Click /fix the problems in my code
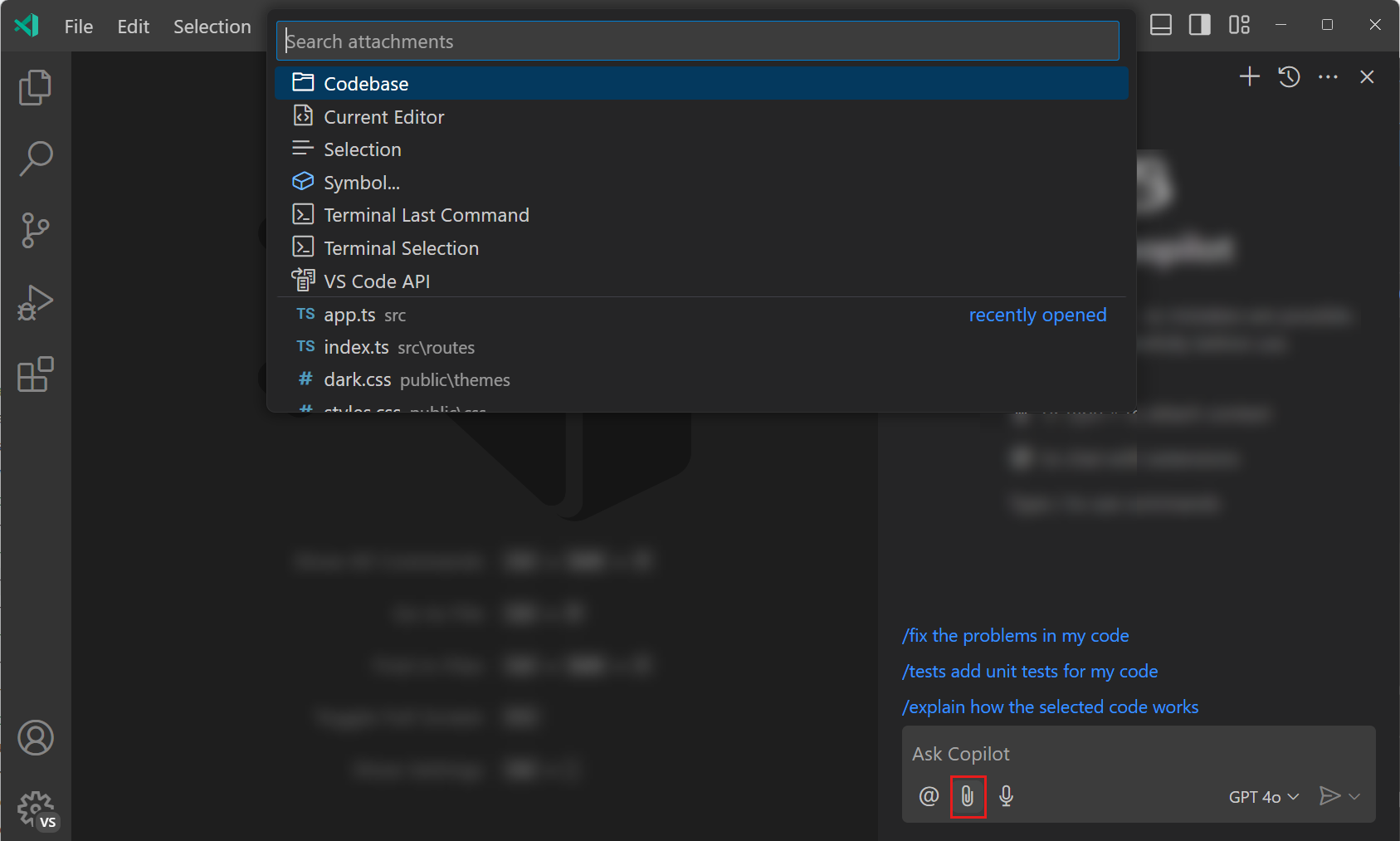Viewport: 1400px width, 841px height. (1015, 636)
